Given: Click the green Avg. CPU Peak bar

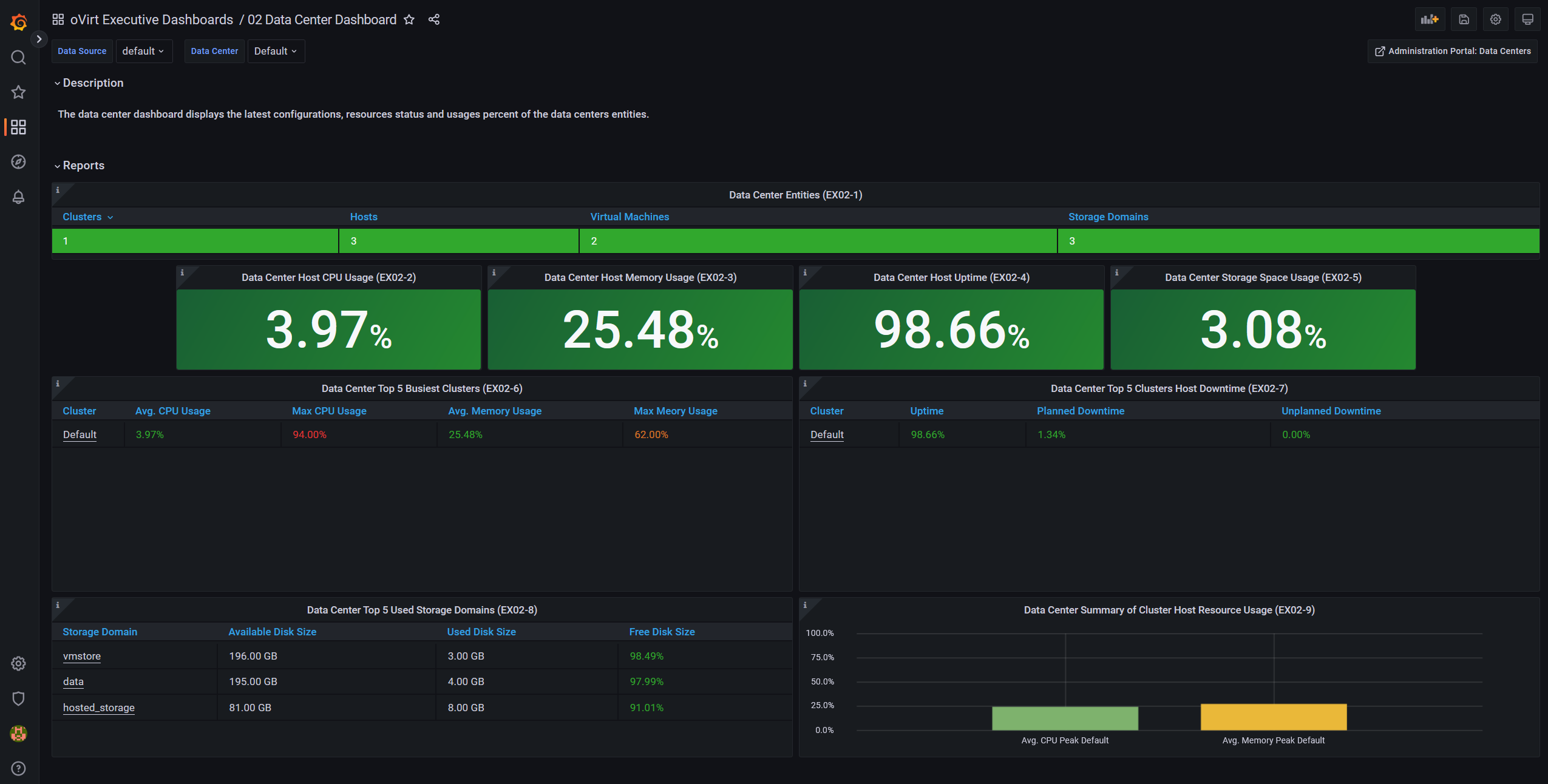Looking at the screenshot, I should point(1065,718).
